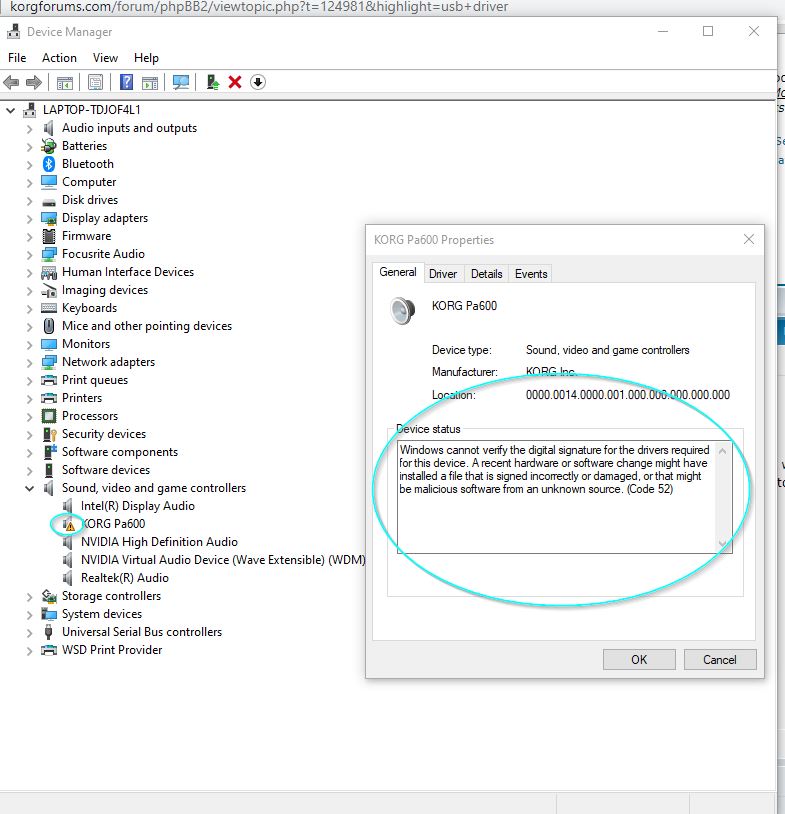Click the Batteries category icon
The image size is (785, 814).
pyautogui.click(x=49, y=146)
